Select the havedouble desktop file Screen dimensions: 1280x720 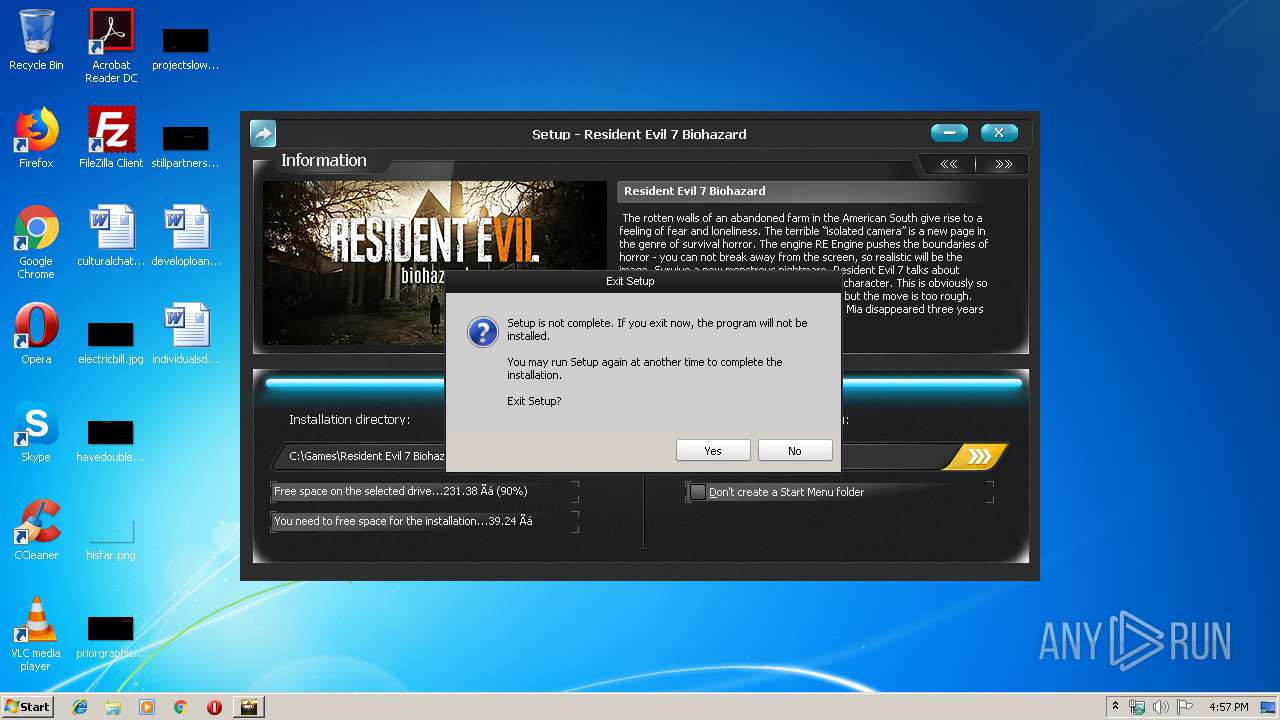111,440
